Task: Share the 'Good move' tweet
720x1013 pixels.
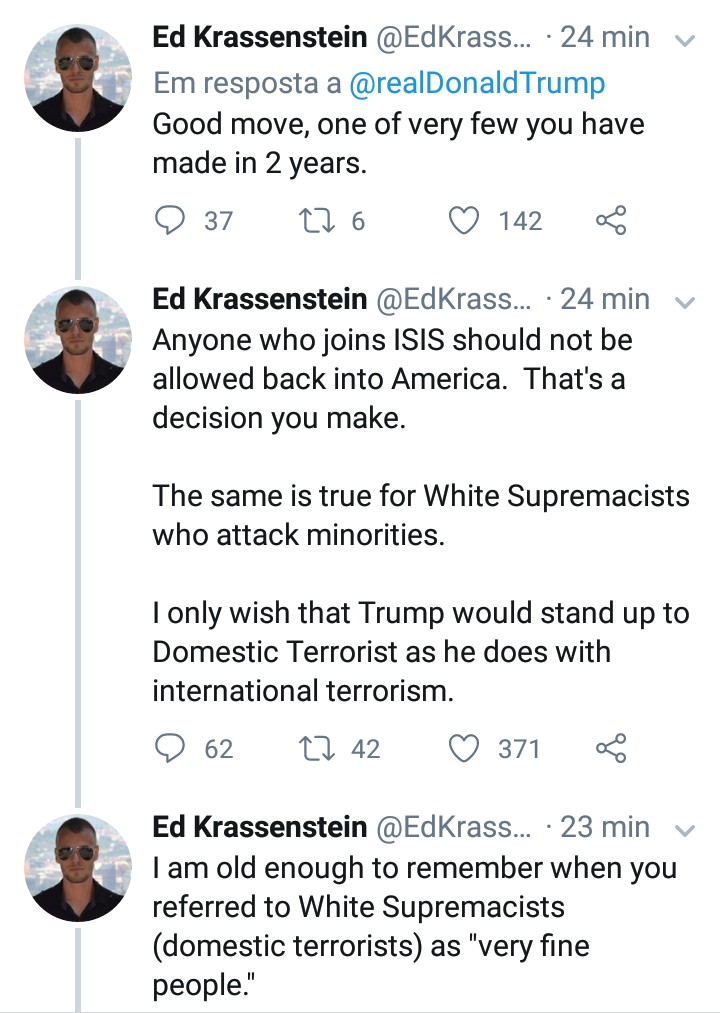Action: 611,220
